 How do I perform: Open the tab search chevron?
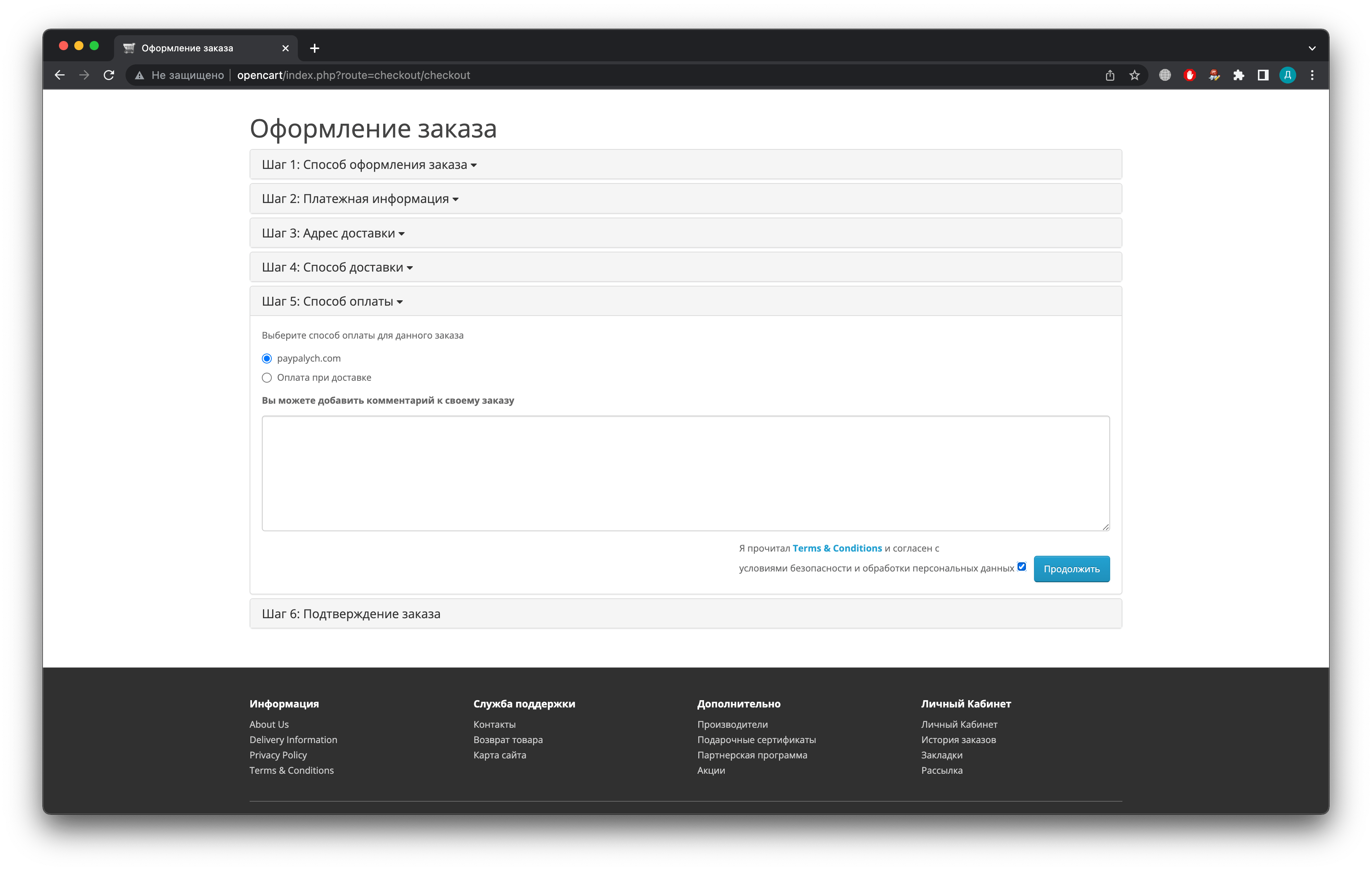1312,48
